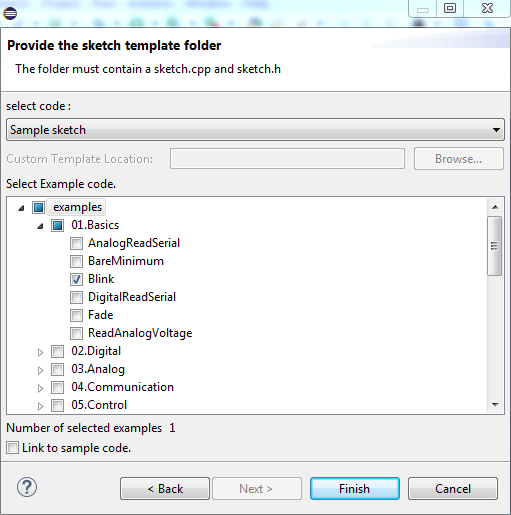
Task: Click the Finish button
Action: pos(355,489)
